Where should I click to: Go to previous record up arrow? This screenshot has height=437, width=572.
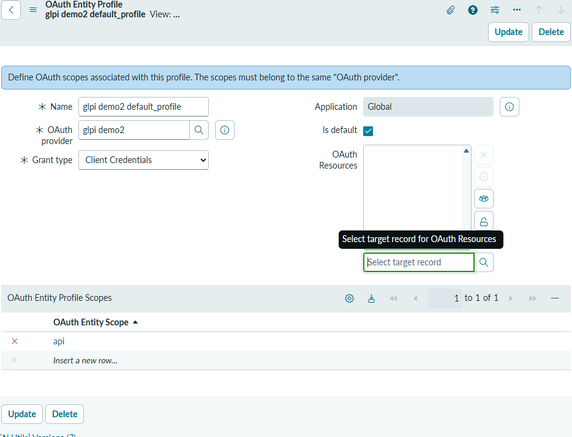(539, 10)
